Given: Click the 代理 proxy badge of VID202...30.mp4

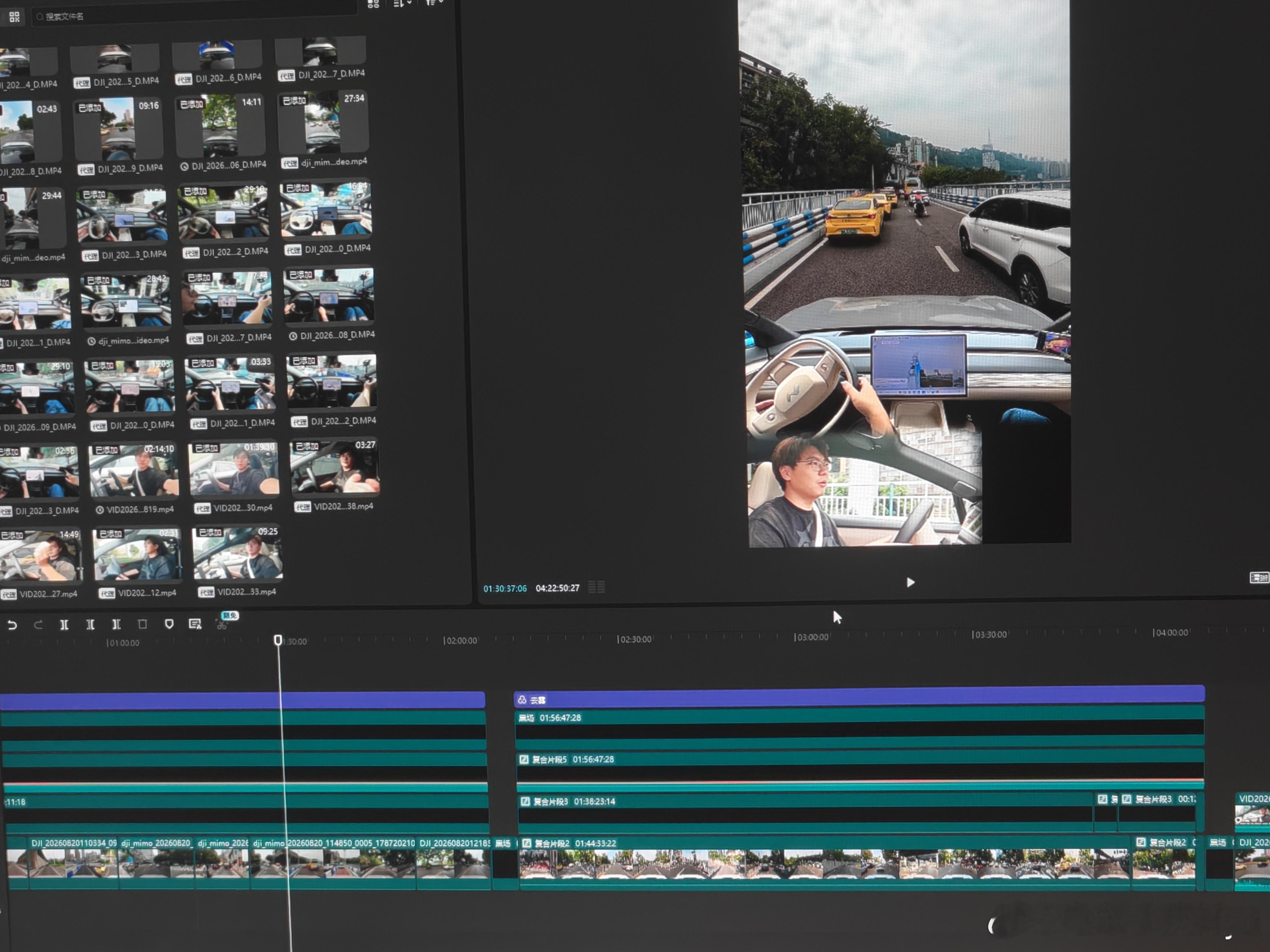Looking at the screenshot, I should [202, 509].
